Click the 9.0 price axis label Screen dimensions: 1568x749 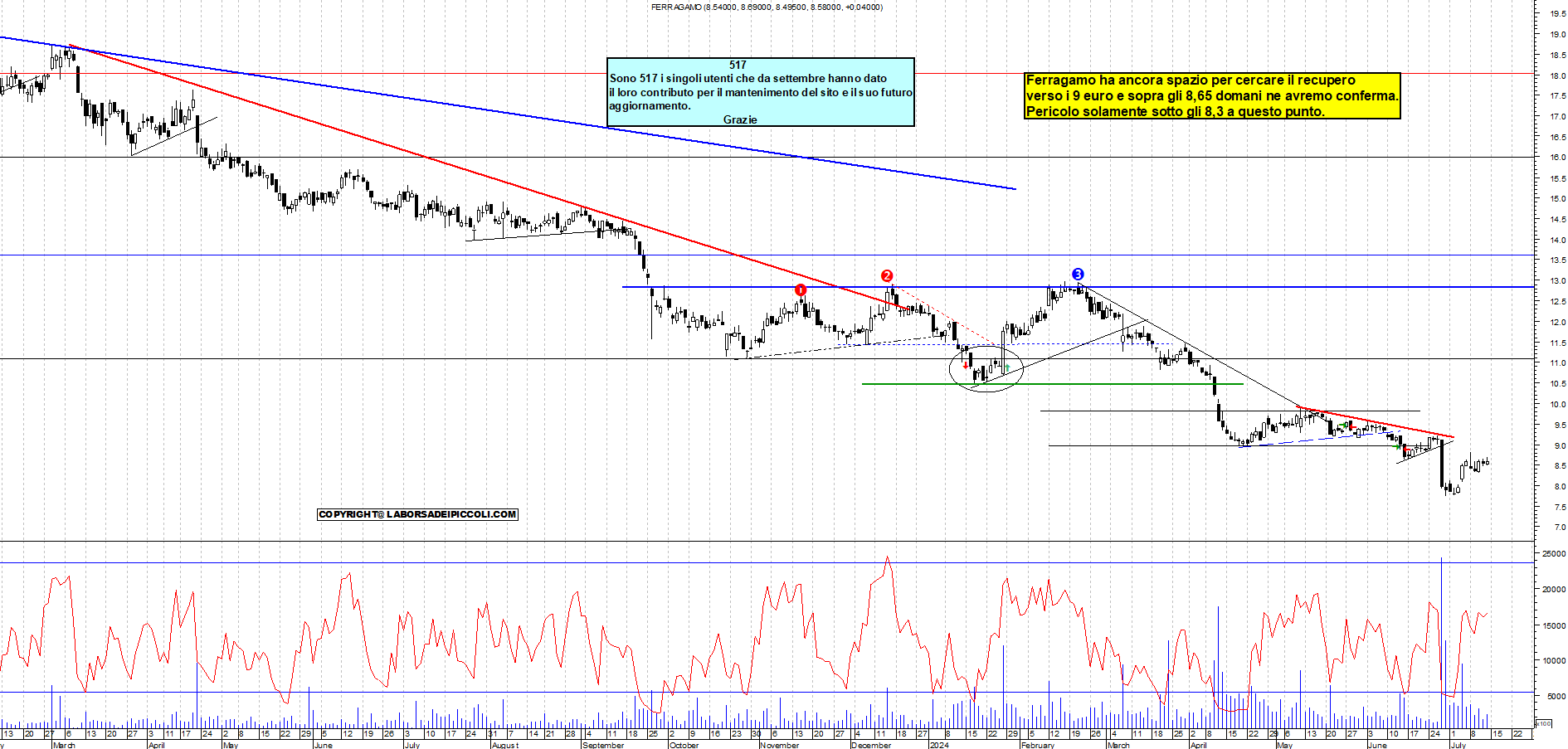(1559, 445)
